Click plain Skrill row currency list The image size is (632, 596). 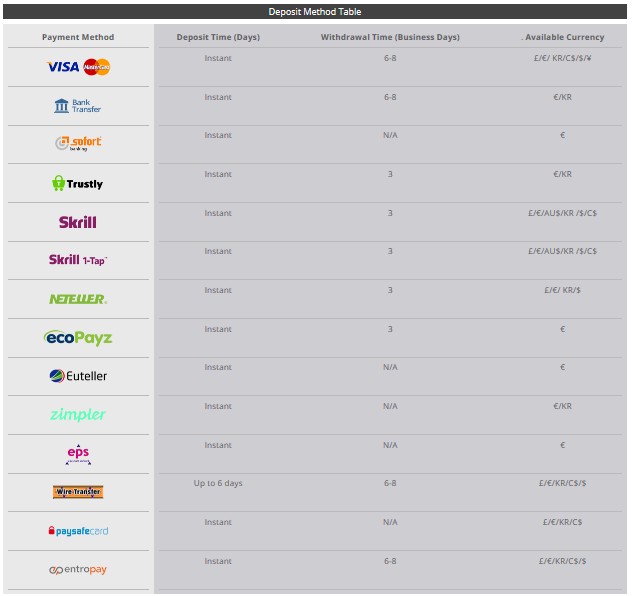tap(563, 213)
